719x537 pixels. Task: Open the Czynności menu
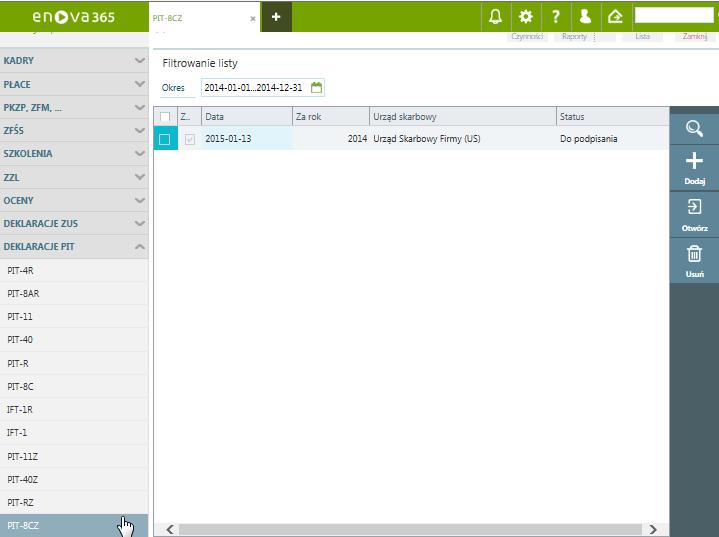pos(527,36)
